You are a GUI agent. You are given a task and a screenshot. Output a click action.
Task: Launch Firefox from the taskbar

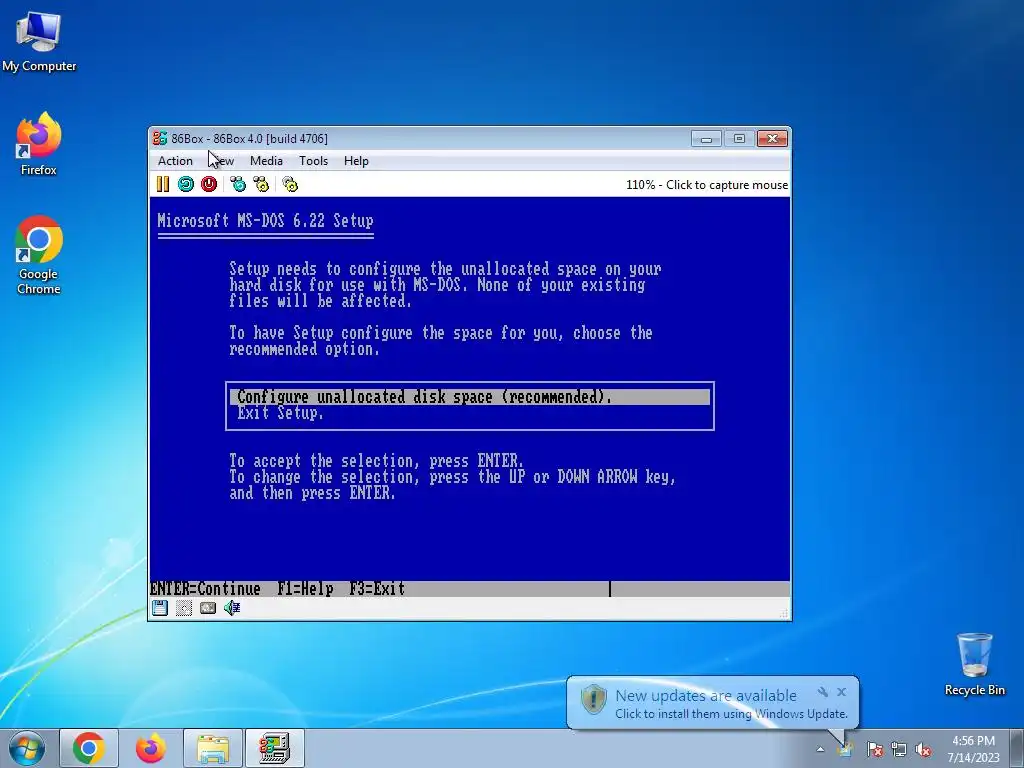[150, 748]
